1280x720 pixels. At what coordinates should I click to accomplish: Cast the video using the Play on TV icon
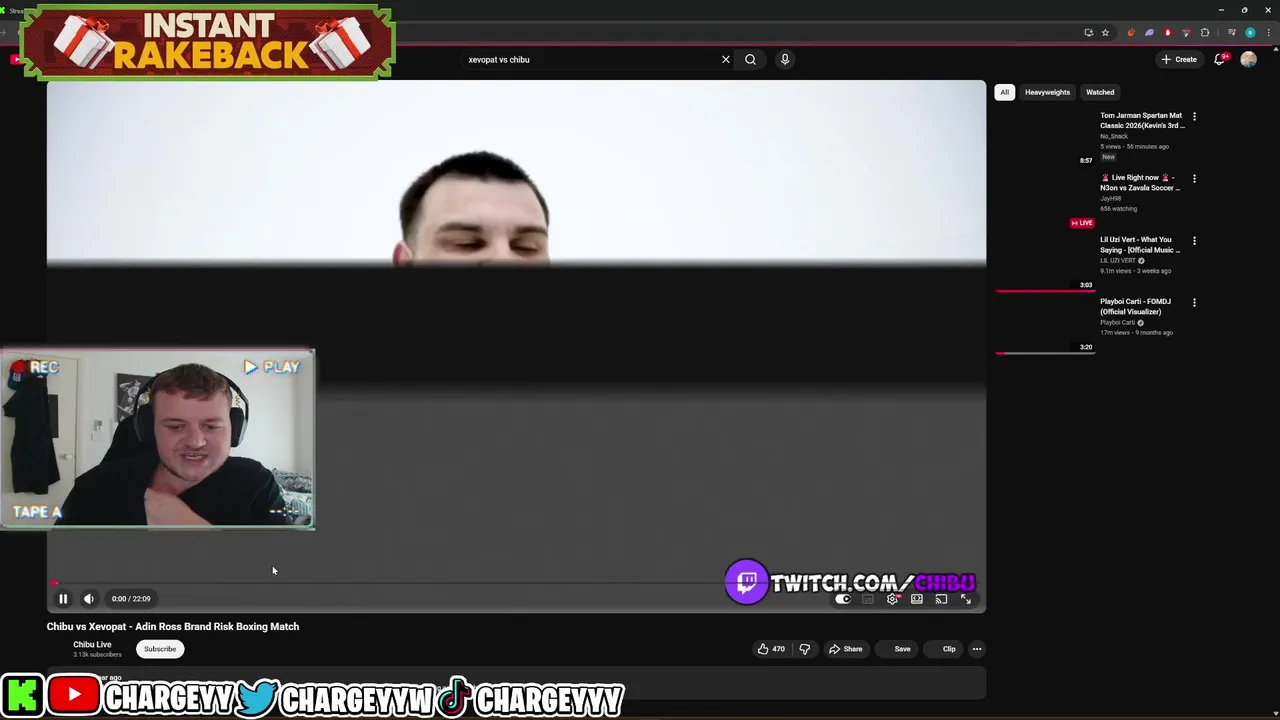pyautogui.click(x=941, y=599)
